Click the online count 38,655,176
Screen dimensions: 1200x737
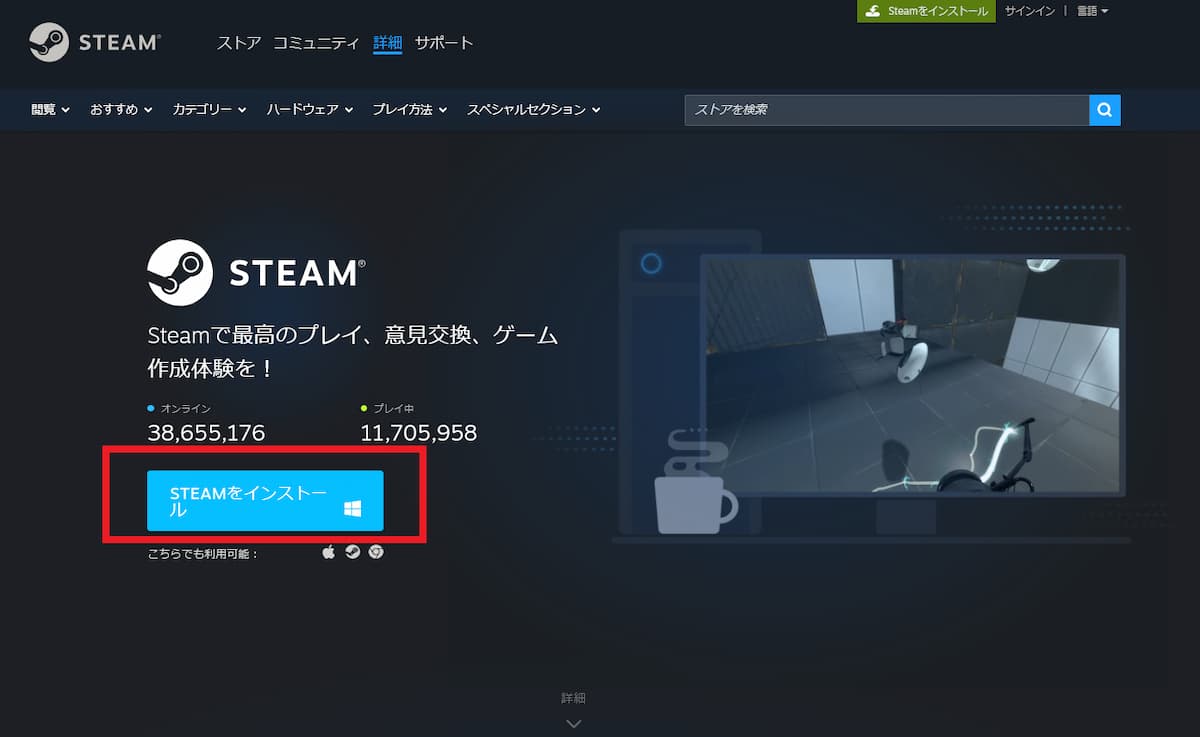tap(206, 433)
